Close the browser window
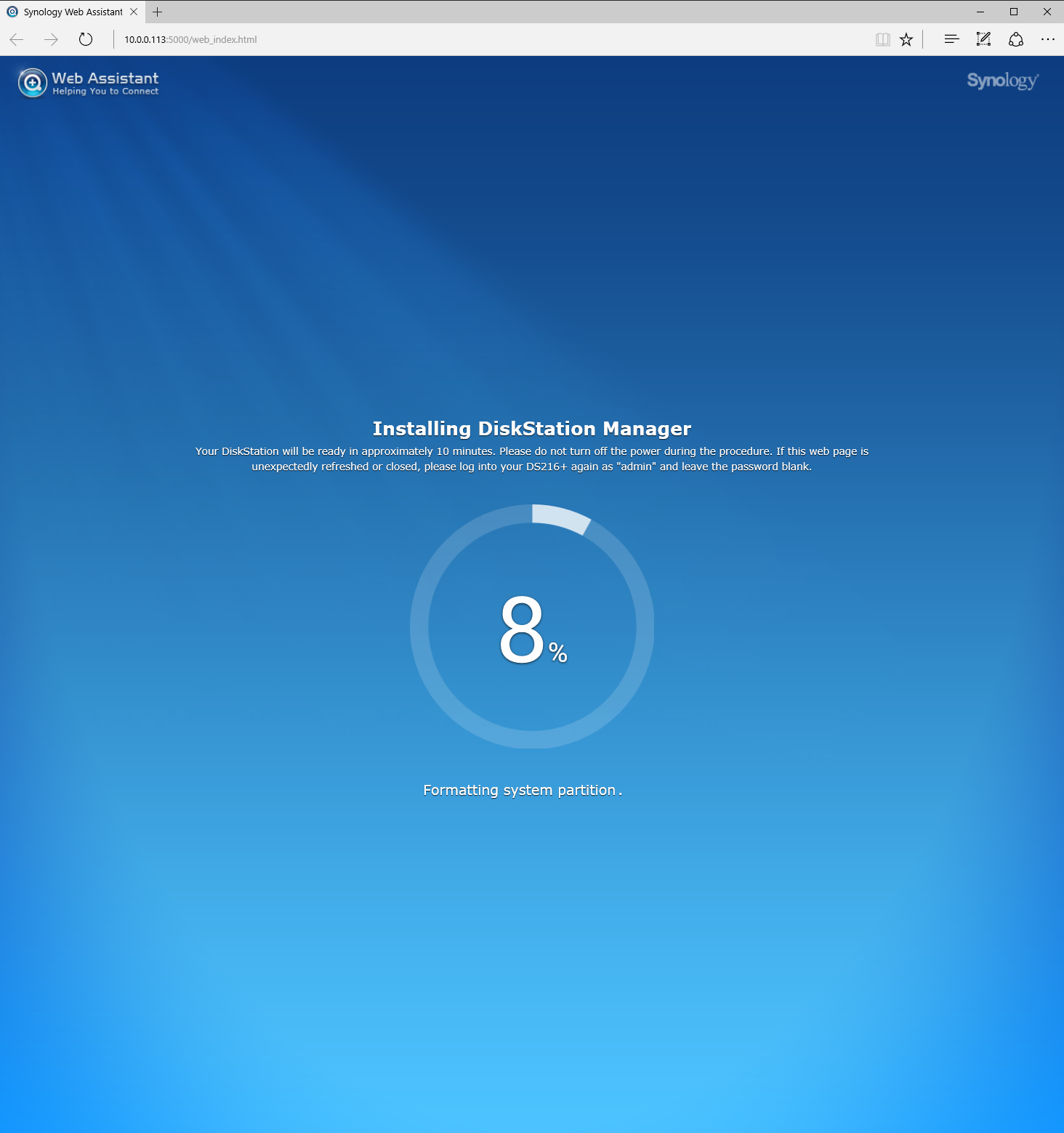The image size is (1064, 1133). (1047, 12)
